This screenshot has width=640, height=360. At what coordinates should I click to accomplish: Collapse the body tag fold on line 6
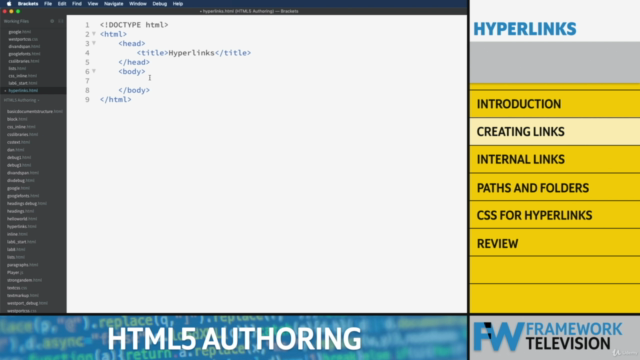click(x=94, y=71)
